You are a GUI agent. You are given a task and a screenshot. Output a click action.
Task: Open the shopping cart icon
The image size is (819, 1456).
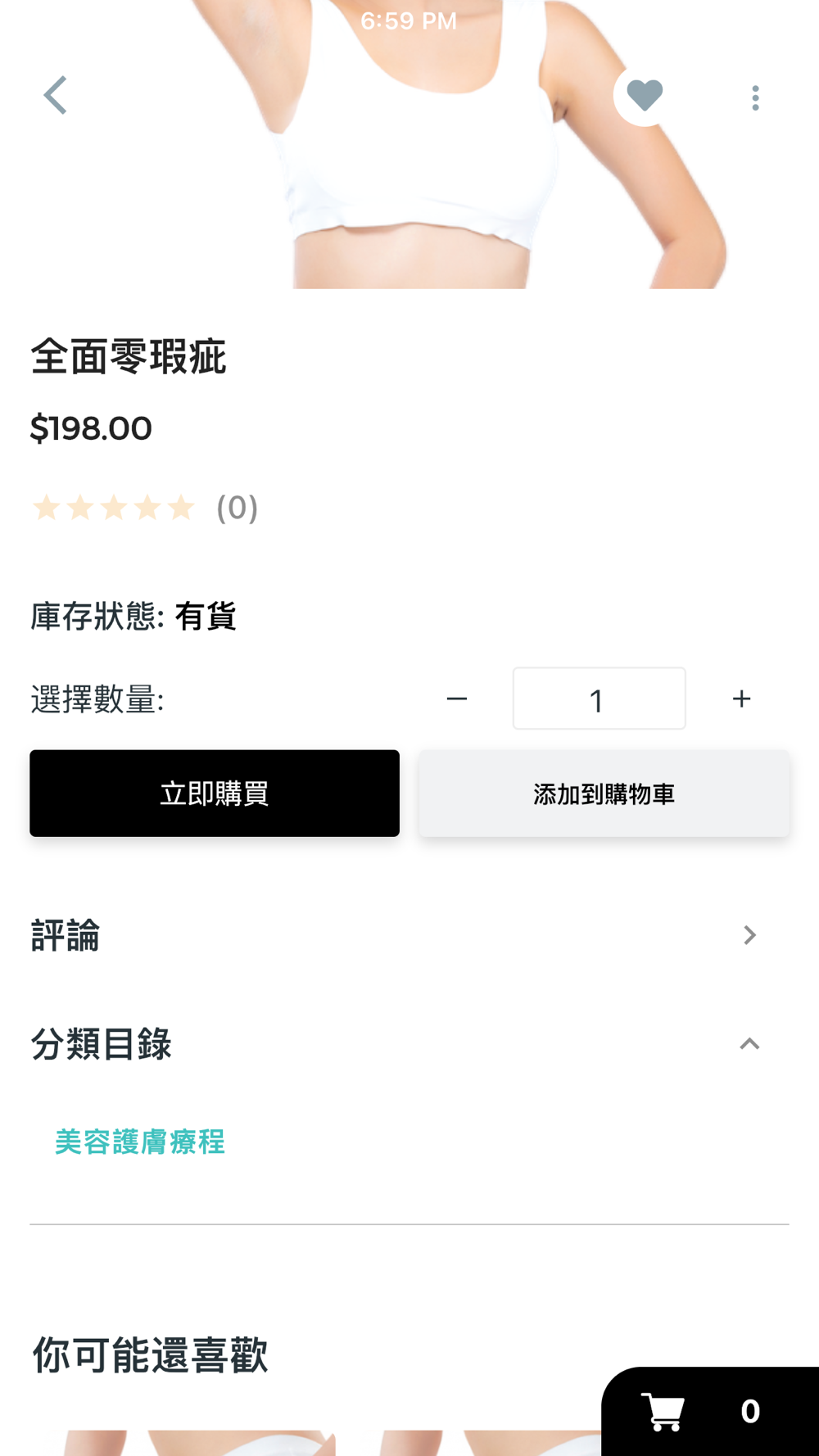[x=663, y=1412]
